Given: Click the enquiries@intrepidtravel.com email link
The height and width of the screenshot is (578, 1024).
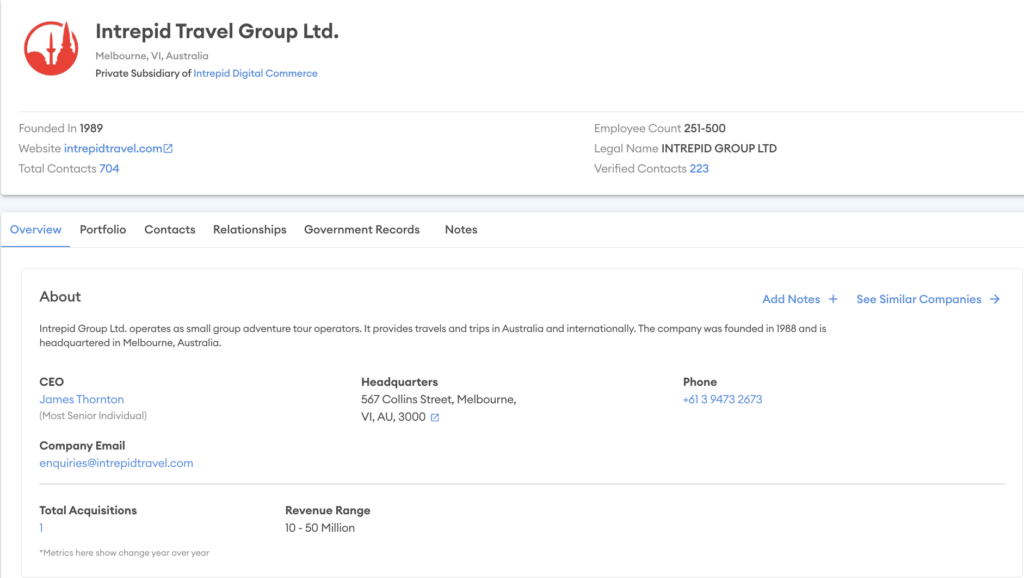Looking at the screenshot, I should pyautogui.click(x=116, y=463).
